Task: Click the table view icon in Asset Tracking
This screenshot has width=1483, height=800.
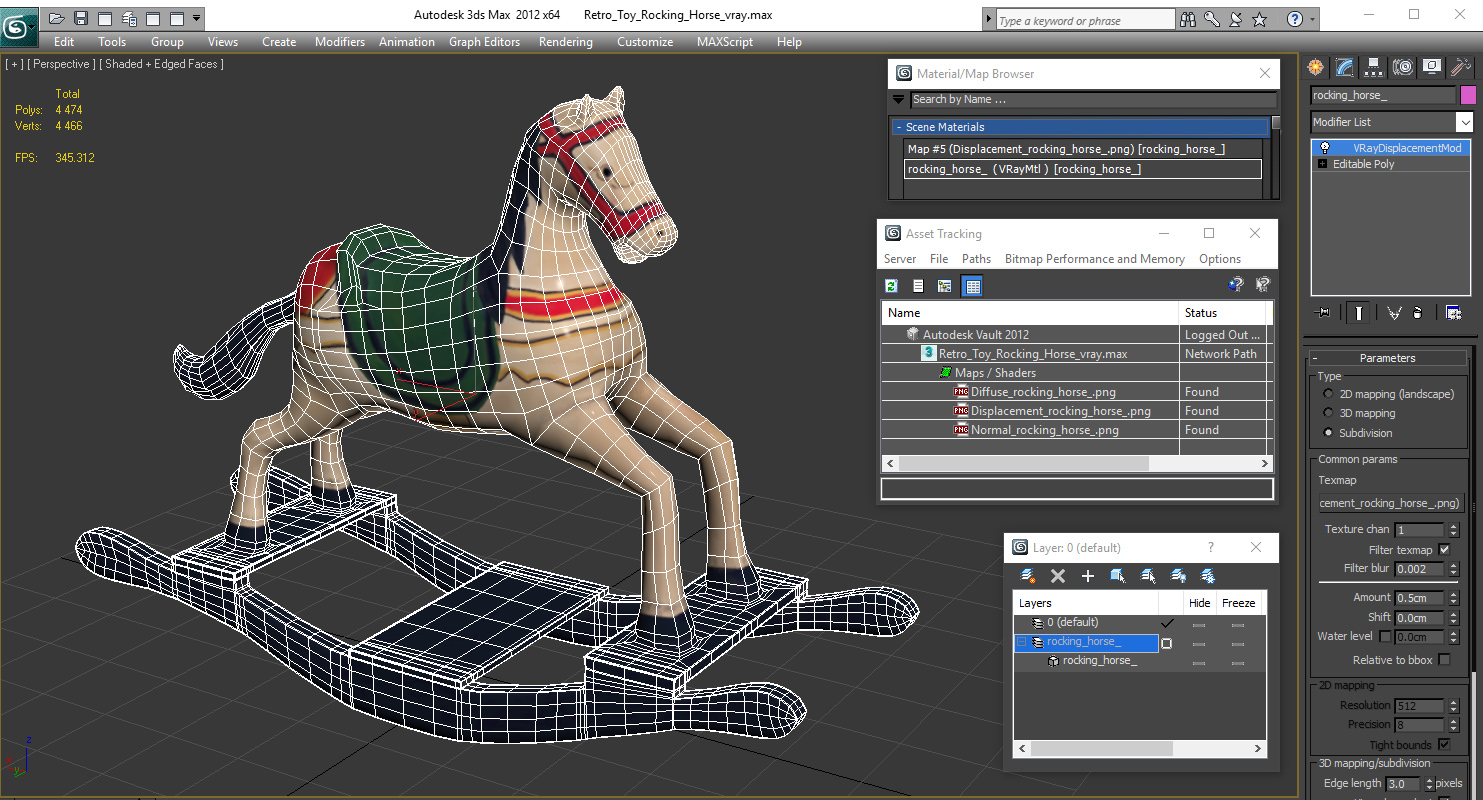Action: (x=972, y=286)
